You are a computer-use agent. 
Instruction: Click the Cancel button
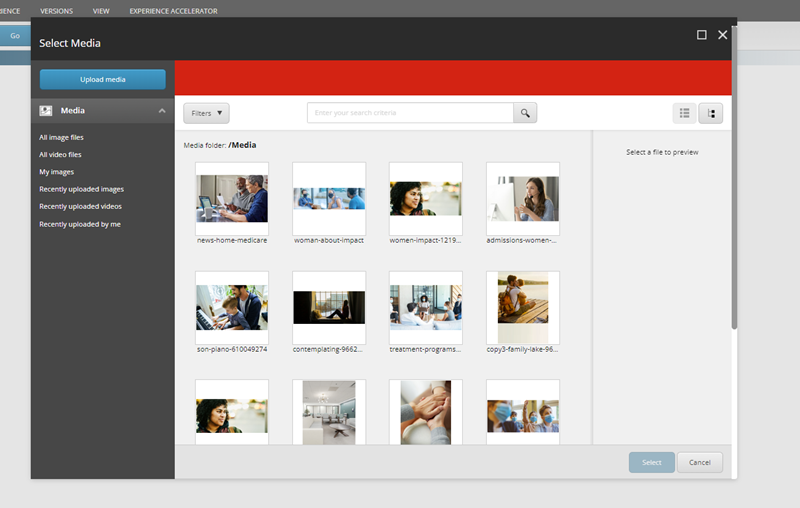[x=699, y=463]
